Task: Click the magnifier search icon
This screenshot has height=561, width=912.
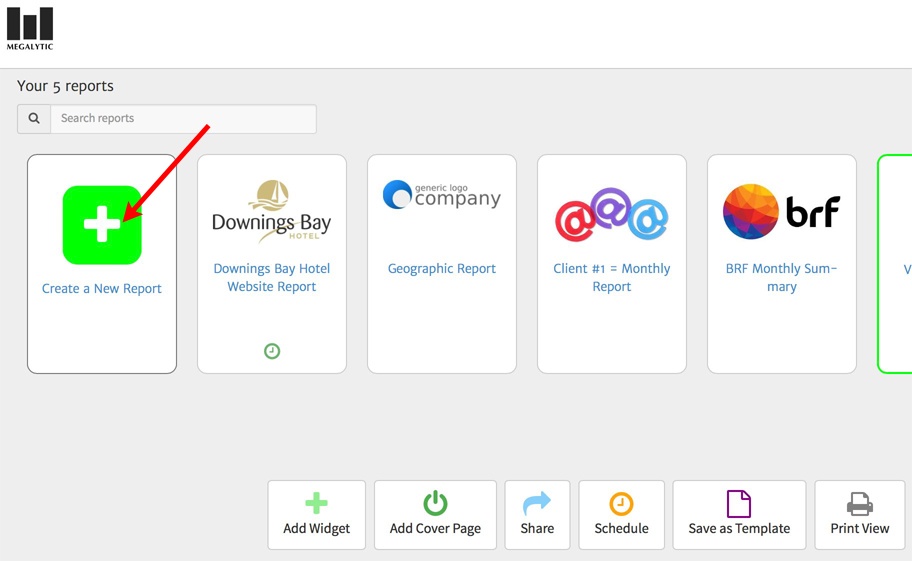Action: [x=34, y=118]
